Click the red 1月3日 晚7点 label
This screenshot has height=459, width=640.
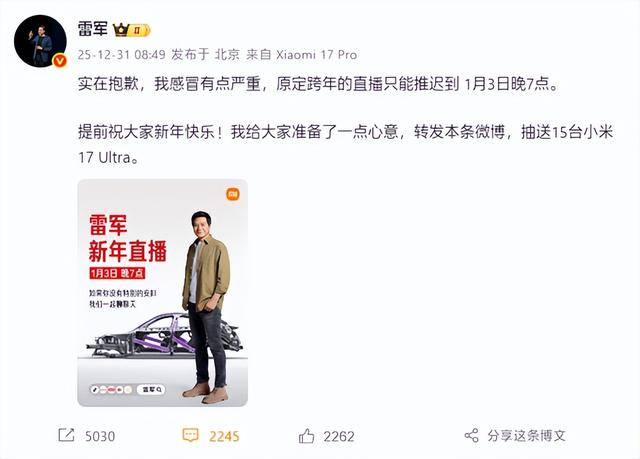click(x=118, y=273)
